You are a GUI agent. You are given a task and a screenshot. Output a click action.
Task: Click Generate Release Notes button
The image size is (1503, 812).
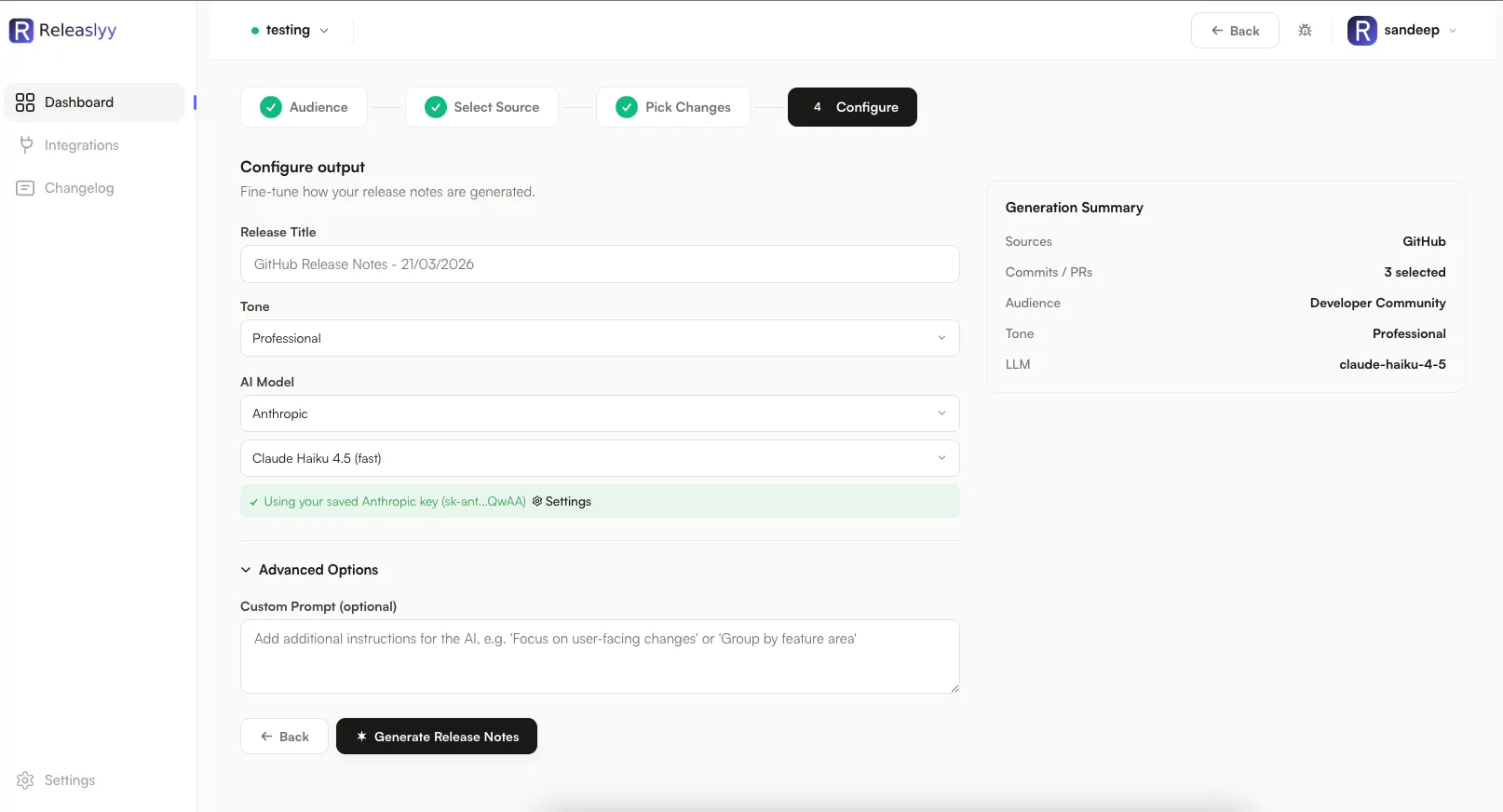[x=437, y=737]
